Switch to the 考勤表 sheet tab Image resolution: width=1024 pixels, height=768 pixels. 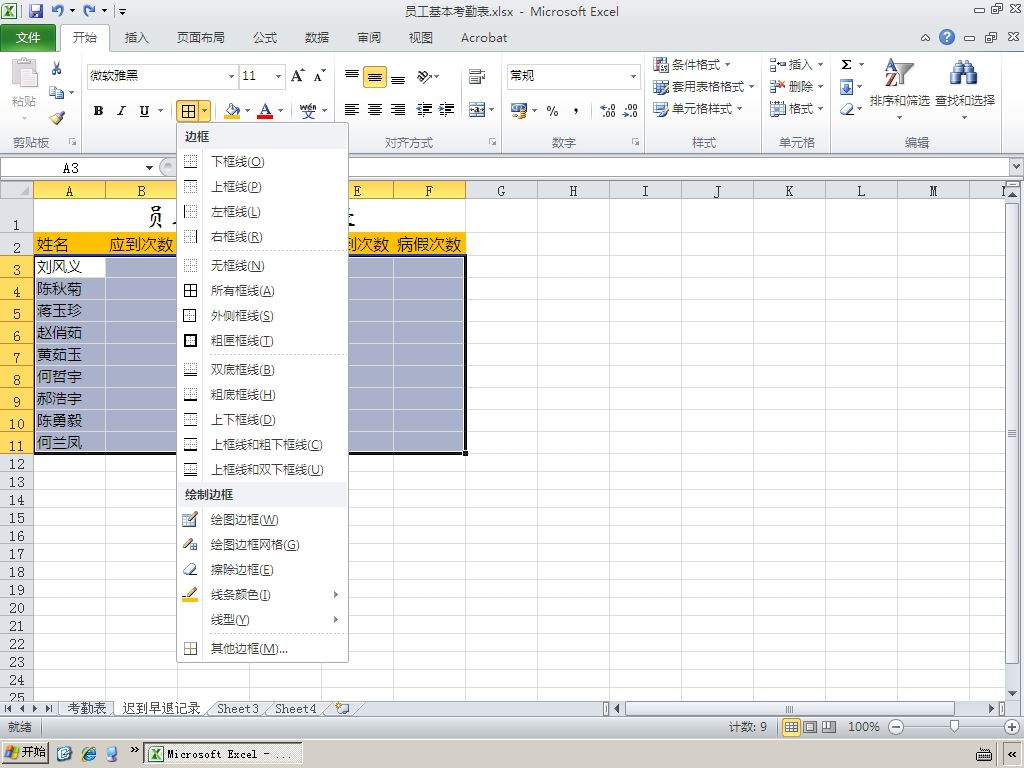(87, 709)
